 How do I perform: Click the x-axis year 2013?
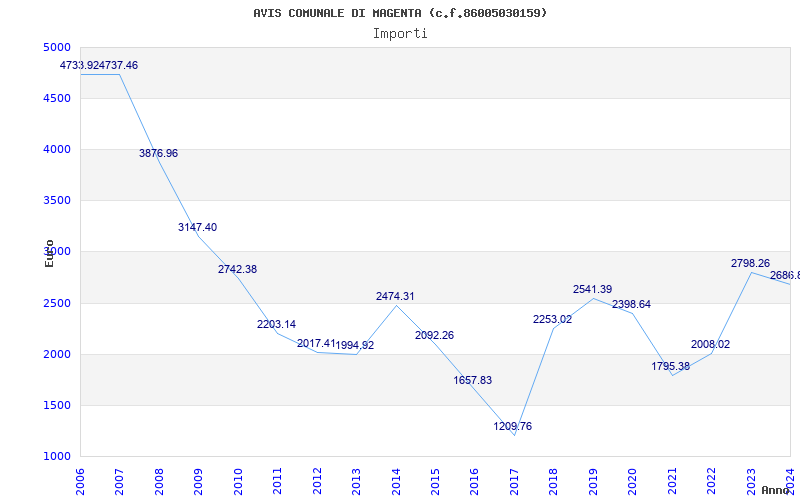(356, 482)
